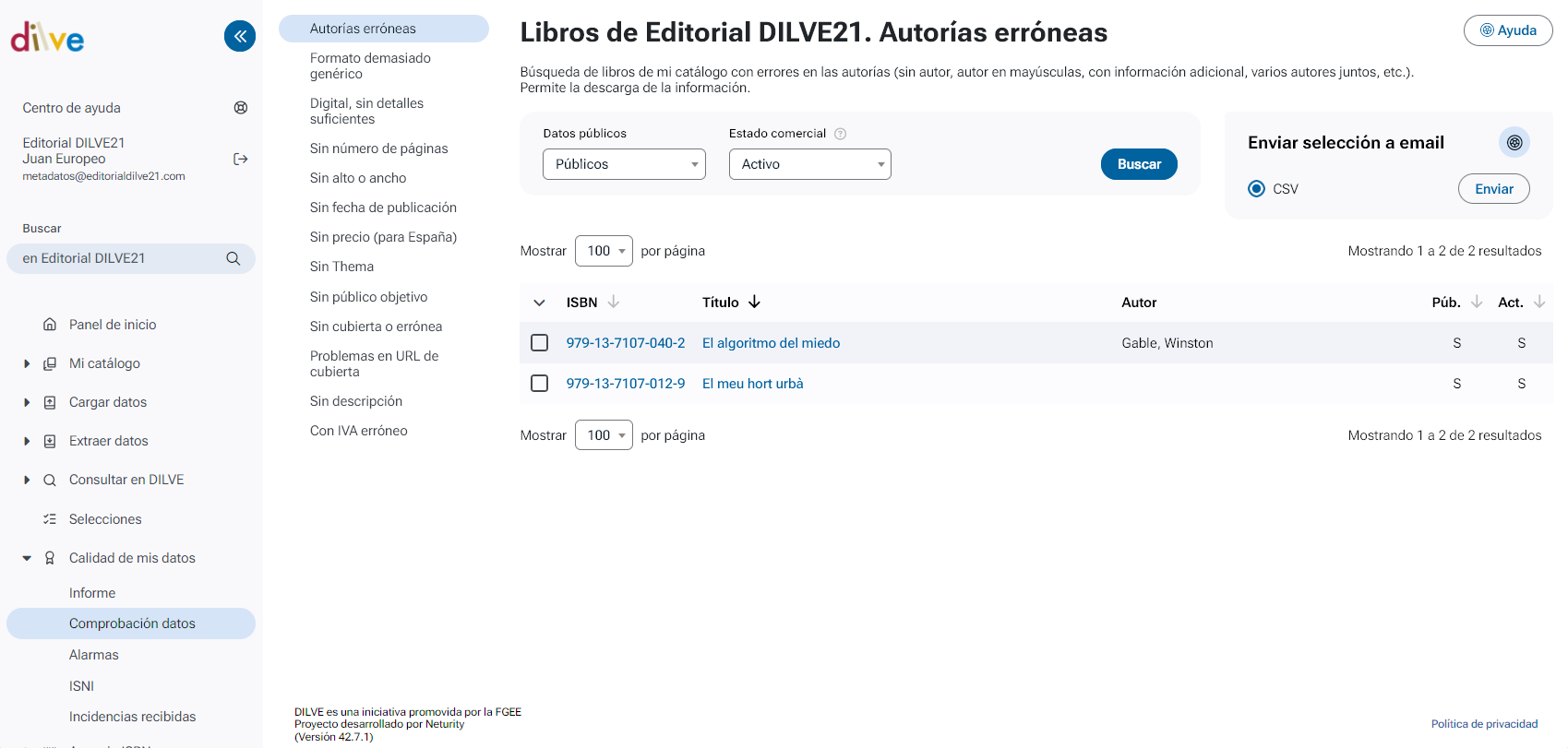Open the Sin descripción check
Image resolution: width=1568 pixels, height=748 pixels.
click(356, 401)
